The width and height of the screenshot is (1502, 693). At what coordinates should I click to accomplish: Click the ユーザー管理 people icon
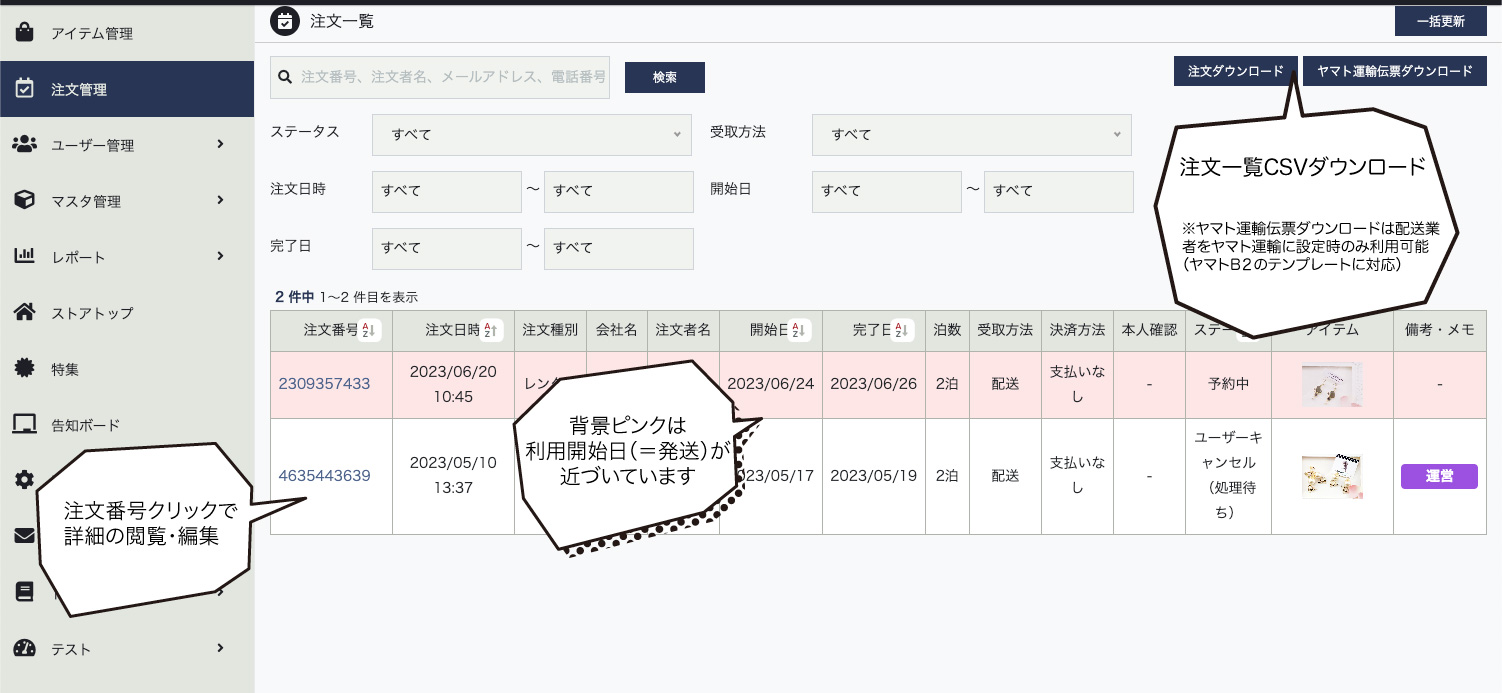click(25, 145)
